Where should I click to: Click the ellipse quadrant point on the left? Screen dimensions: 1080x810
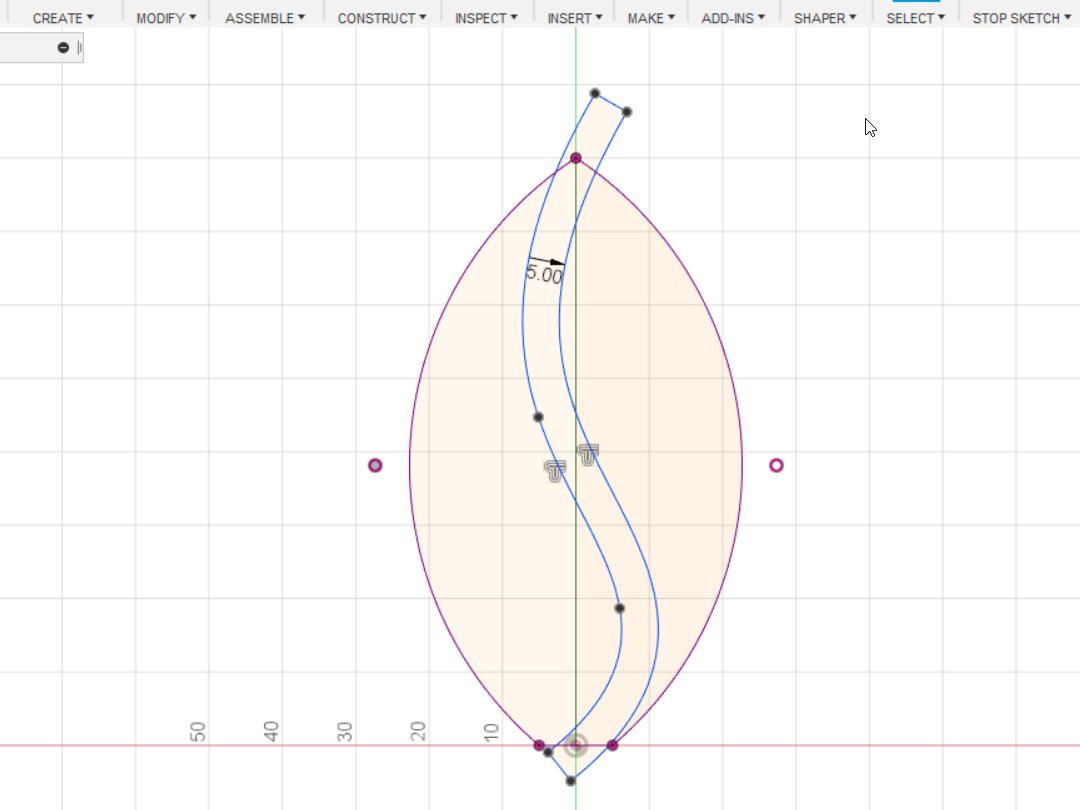click(375, 465)
